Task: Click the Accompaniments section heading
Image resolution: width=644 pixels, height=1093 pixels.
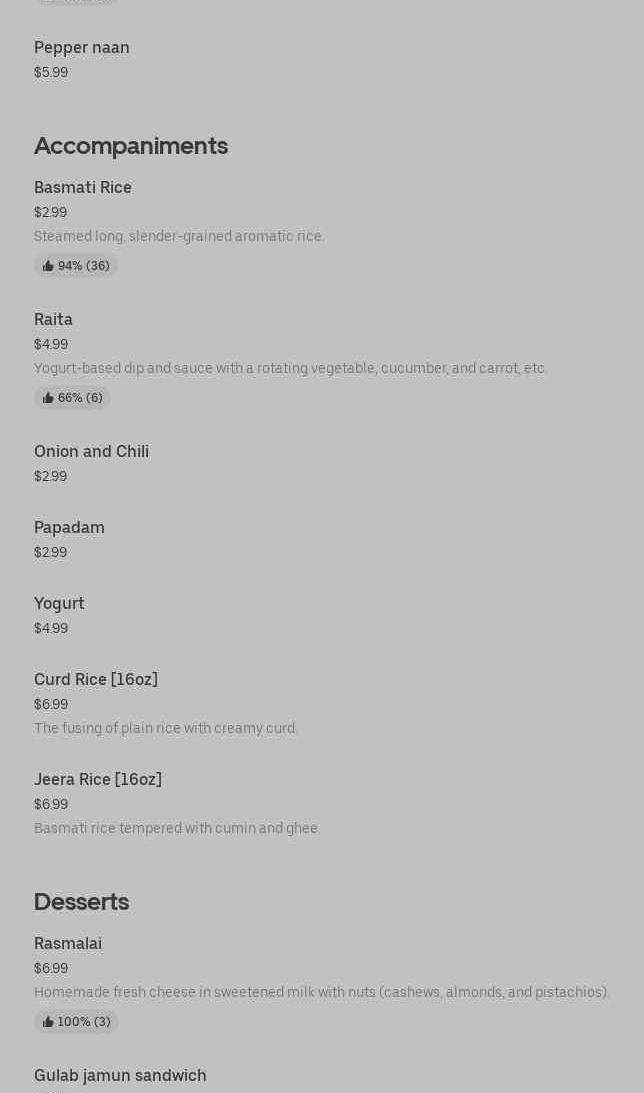Action: [x=131, y=146]
